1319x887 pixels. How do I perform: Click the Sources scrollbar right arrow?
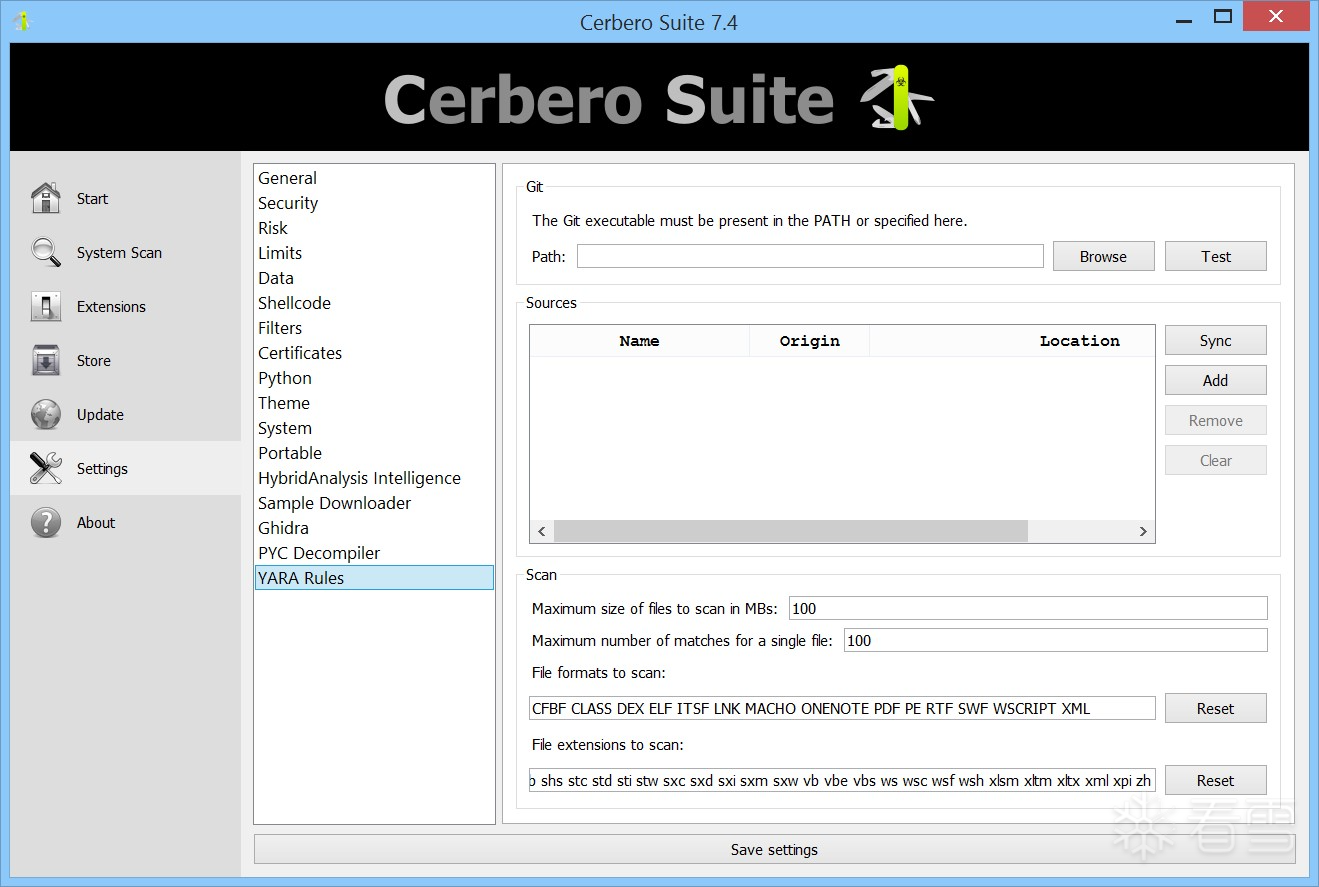(1143, 531)
